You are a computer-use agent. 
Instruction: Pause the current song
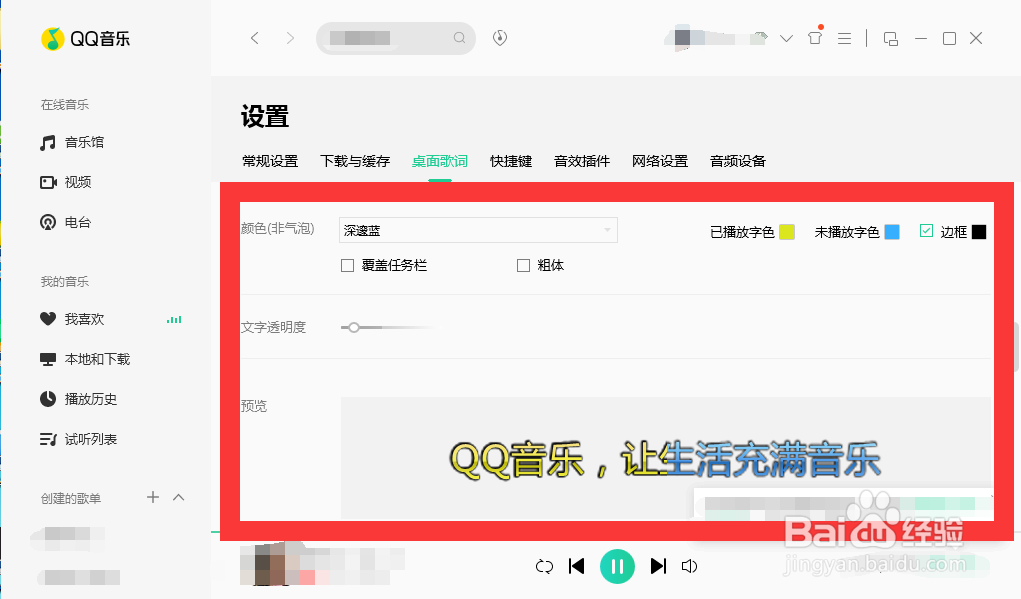tap(617, 566)
